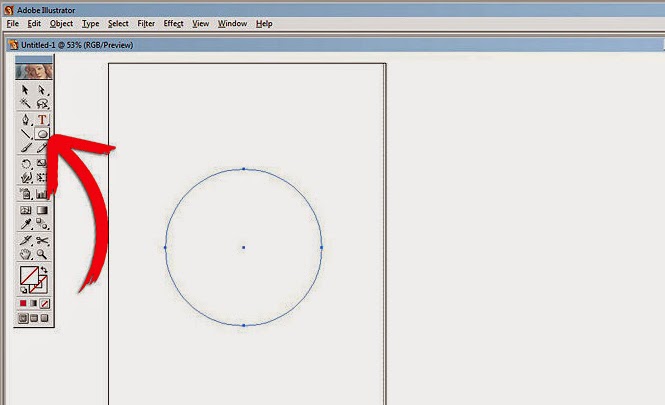665x405 pixels.
Task: Open the Filter menu
Action: pyautogui.click(x=146, y=24)
